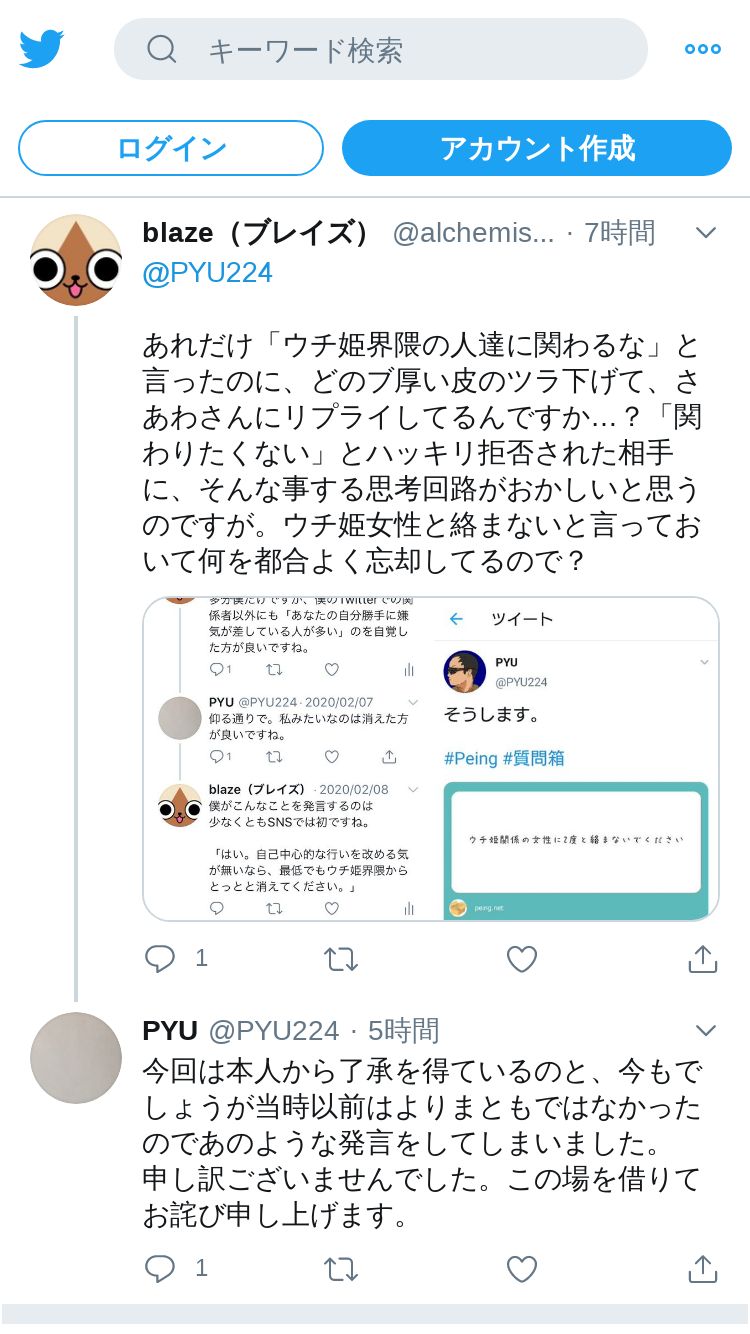
Task: Like blaze's tweet with heart icon
Action: (x=522, y=959)
